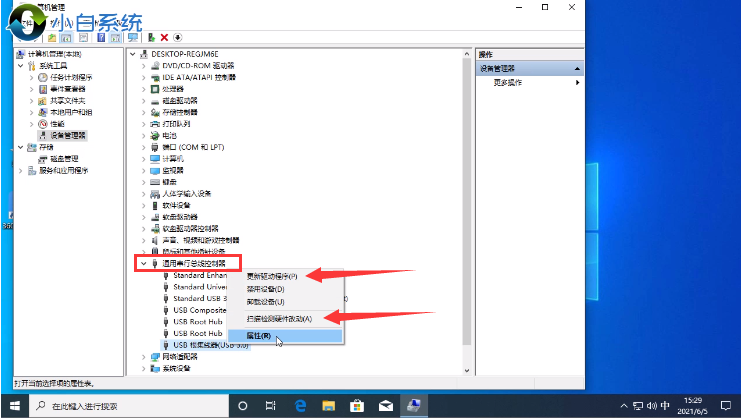Viewport: 741px width, 418px height.
Task: Click the Task View taskbar icon
Action: point(271,405)
